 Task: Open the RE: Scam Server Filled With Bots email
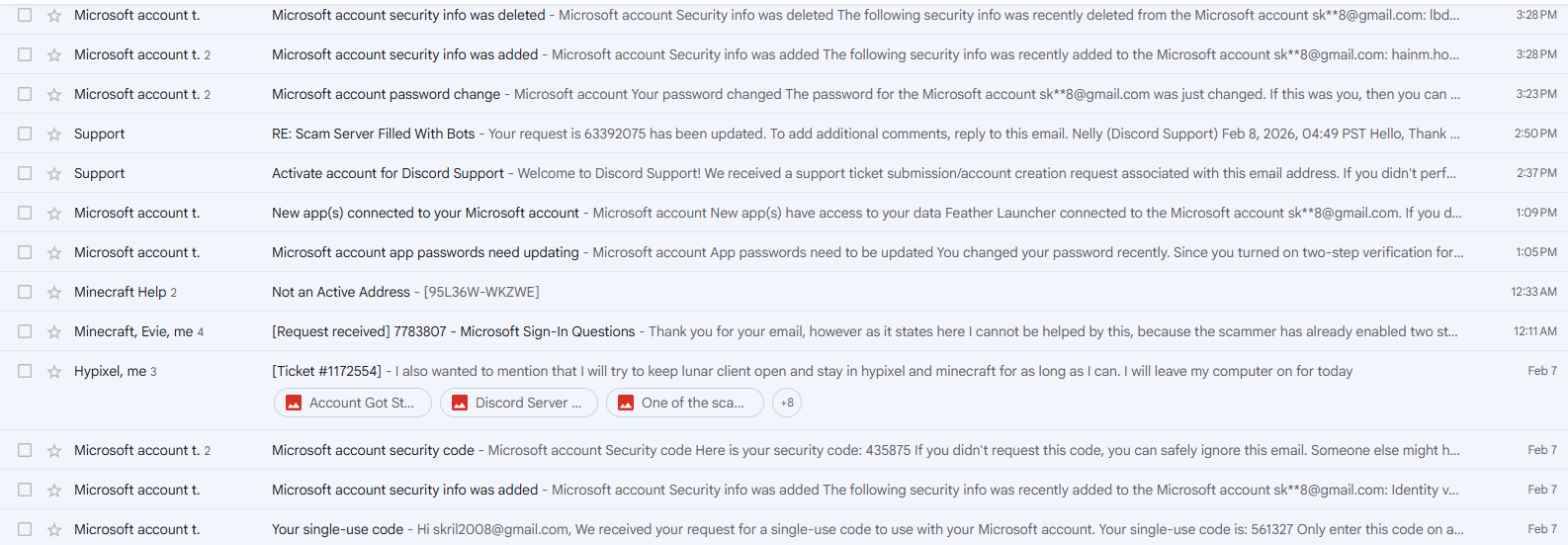tap(373, 134)
